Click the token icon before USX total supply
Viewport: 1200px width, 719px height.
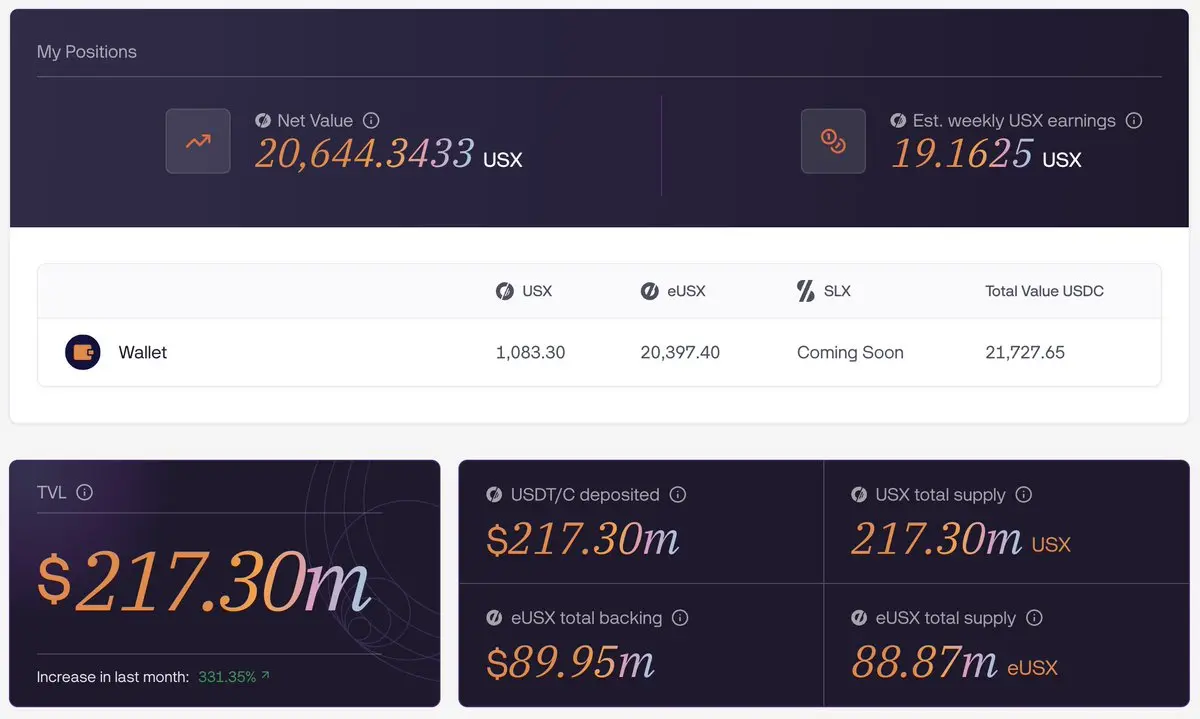point(859,495)
